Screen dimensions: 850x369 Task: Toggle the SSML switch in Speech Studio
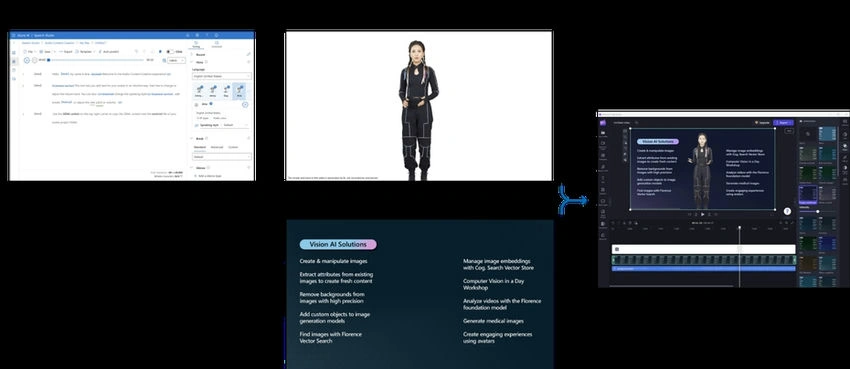(170, 51)
